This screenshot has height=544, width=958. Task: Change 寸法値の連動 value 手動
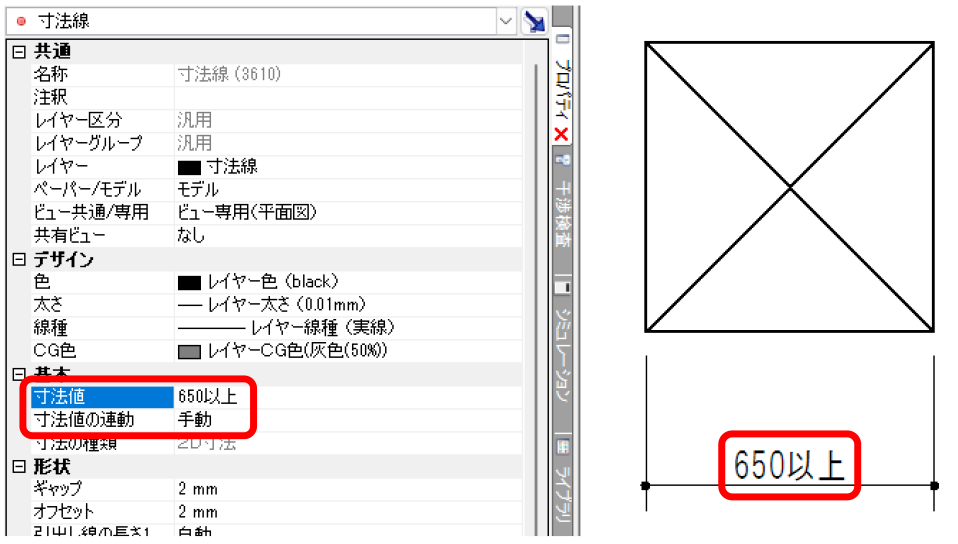point(195,420)
